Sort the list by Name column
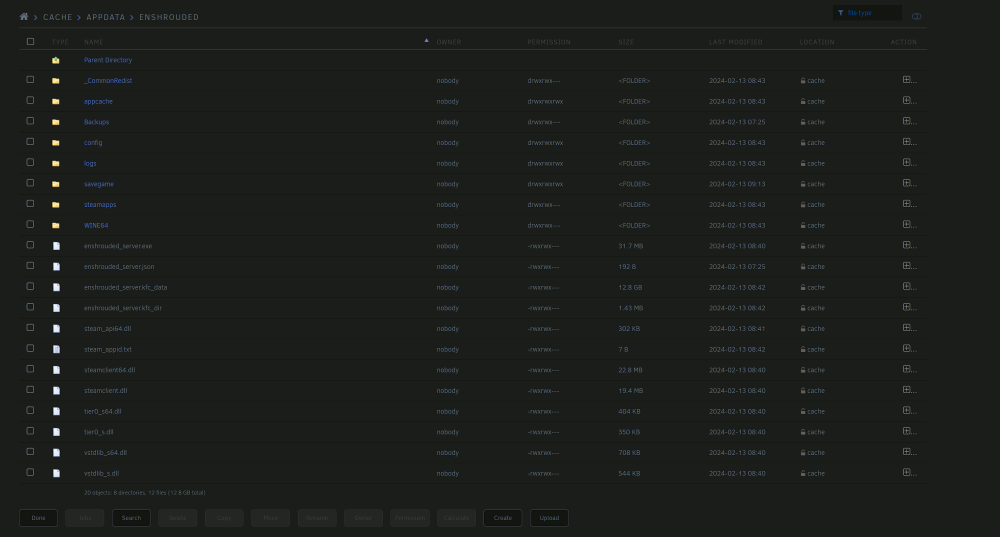Screen dimensions: 1000x537 [94, 42]
